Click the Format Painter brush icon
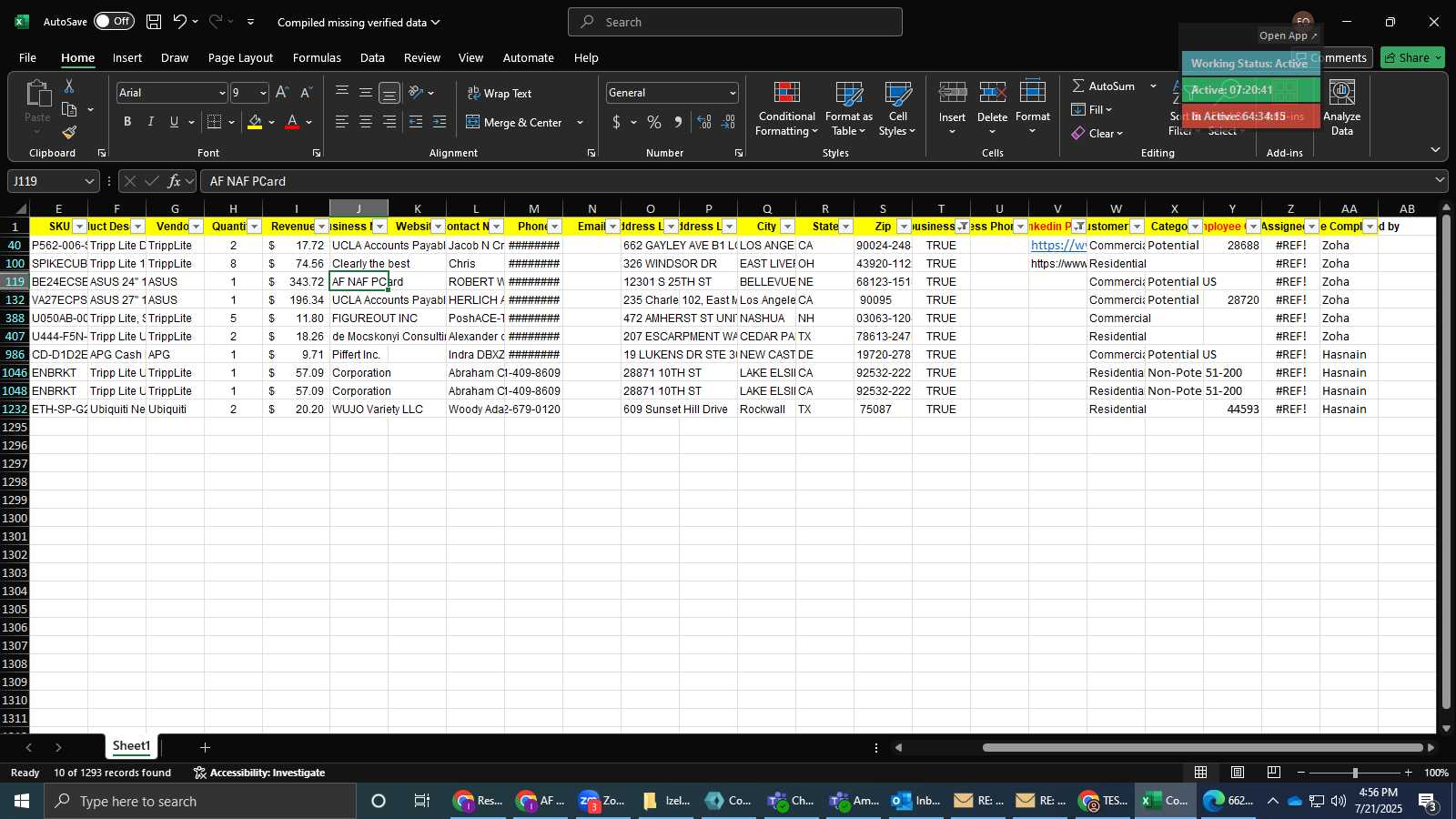Image resolution: width=1456 pixels, height=819 pixels. pyautogui.click(x=69, y=133)
